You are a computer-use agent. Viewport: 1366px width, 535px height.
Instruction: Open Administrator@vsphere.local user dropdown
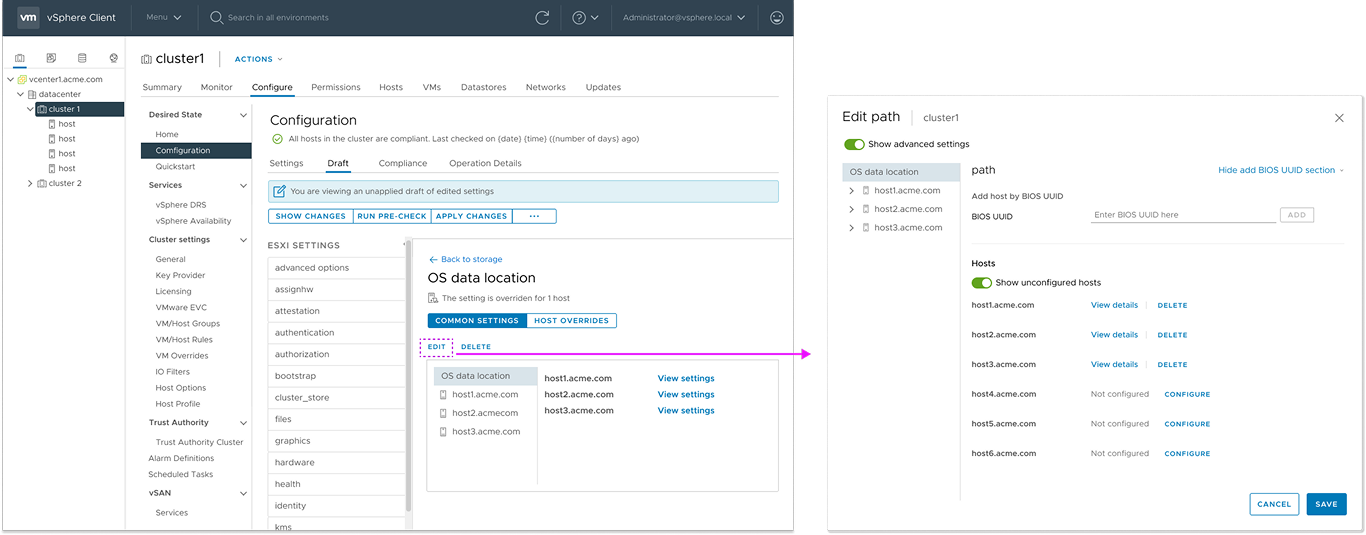pos(684,17)
